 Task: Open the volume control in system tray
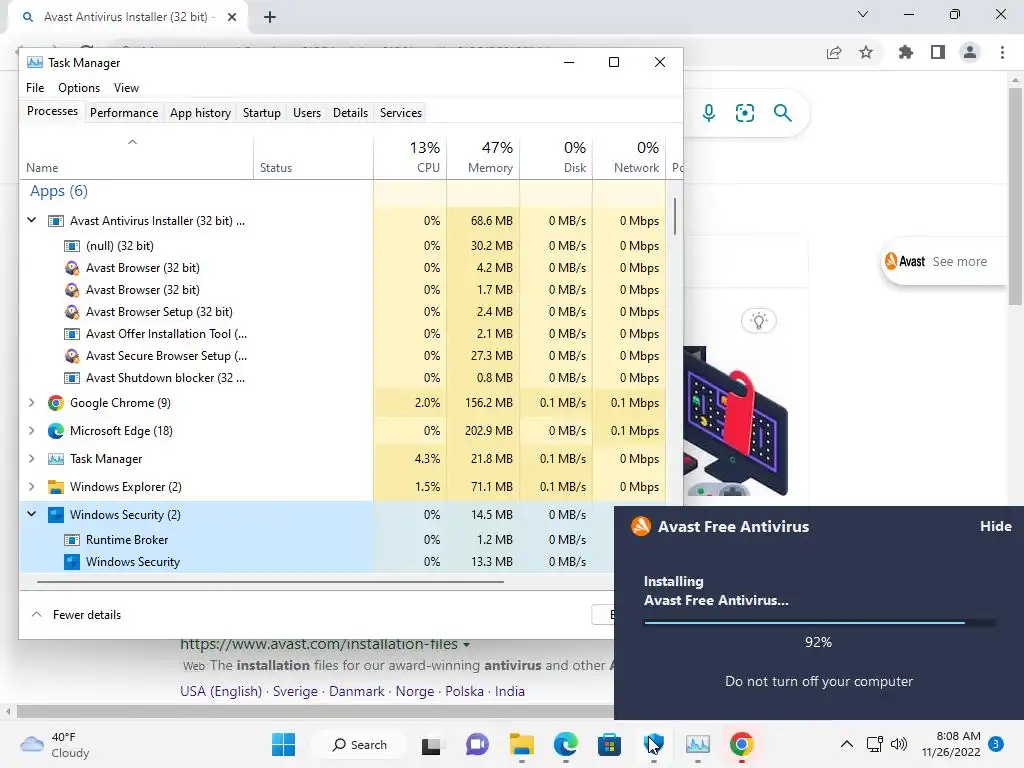pyautogui.click(x=899, y=744)
